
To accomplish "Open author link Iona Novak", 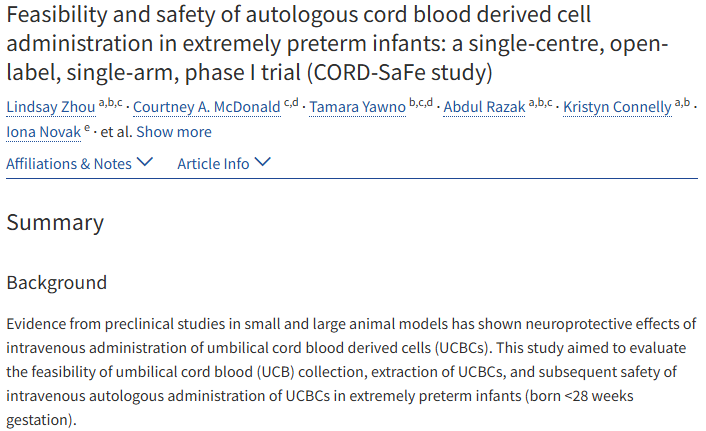I will pos(44,132).
